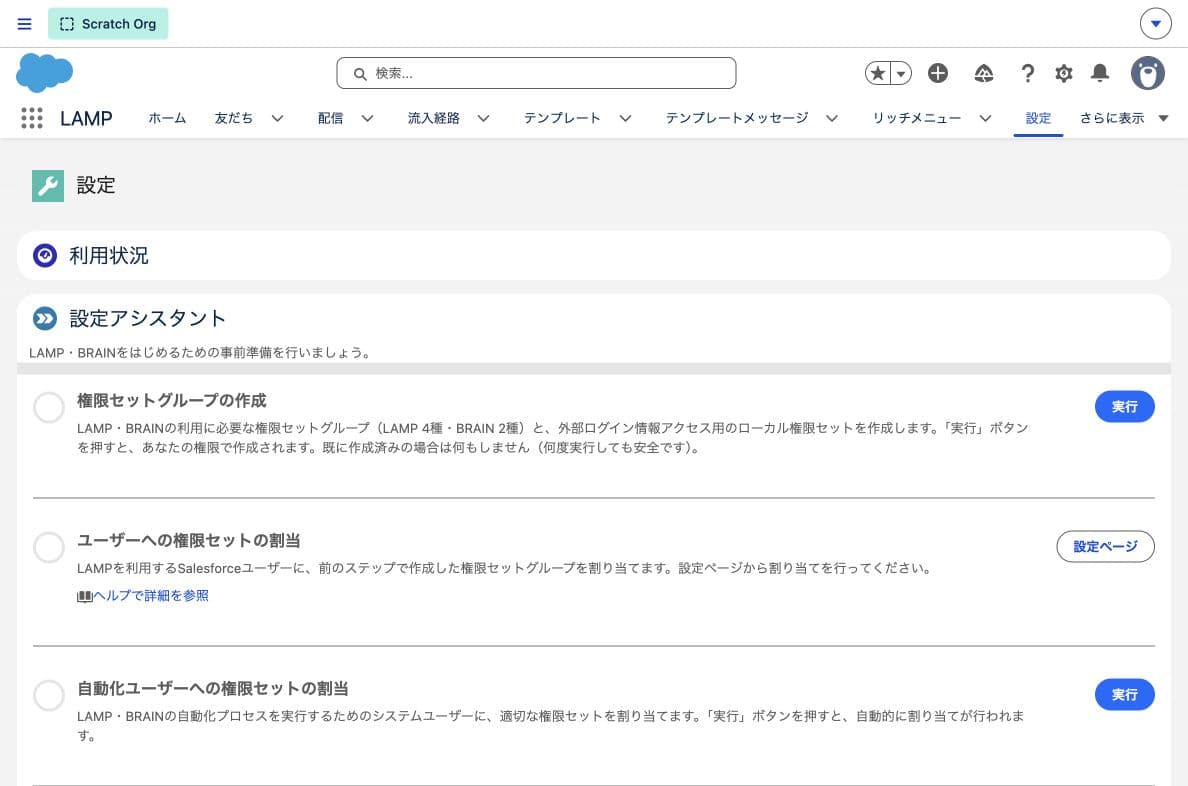Open the notifications bell
Viewport: 1188px width, 786px height.
point(1099,73)
